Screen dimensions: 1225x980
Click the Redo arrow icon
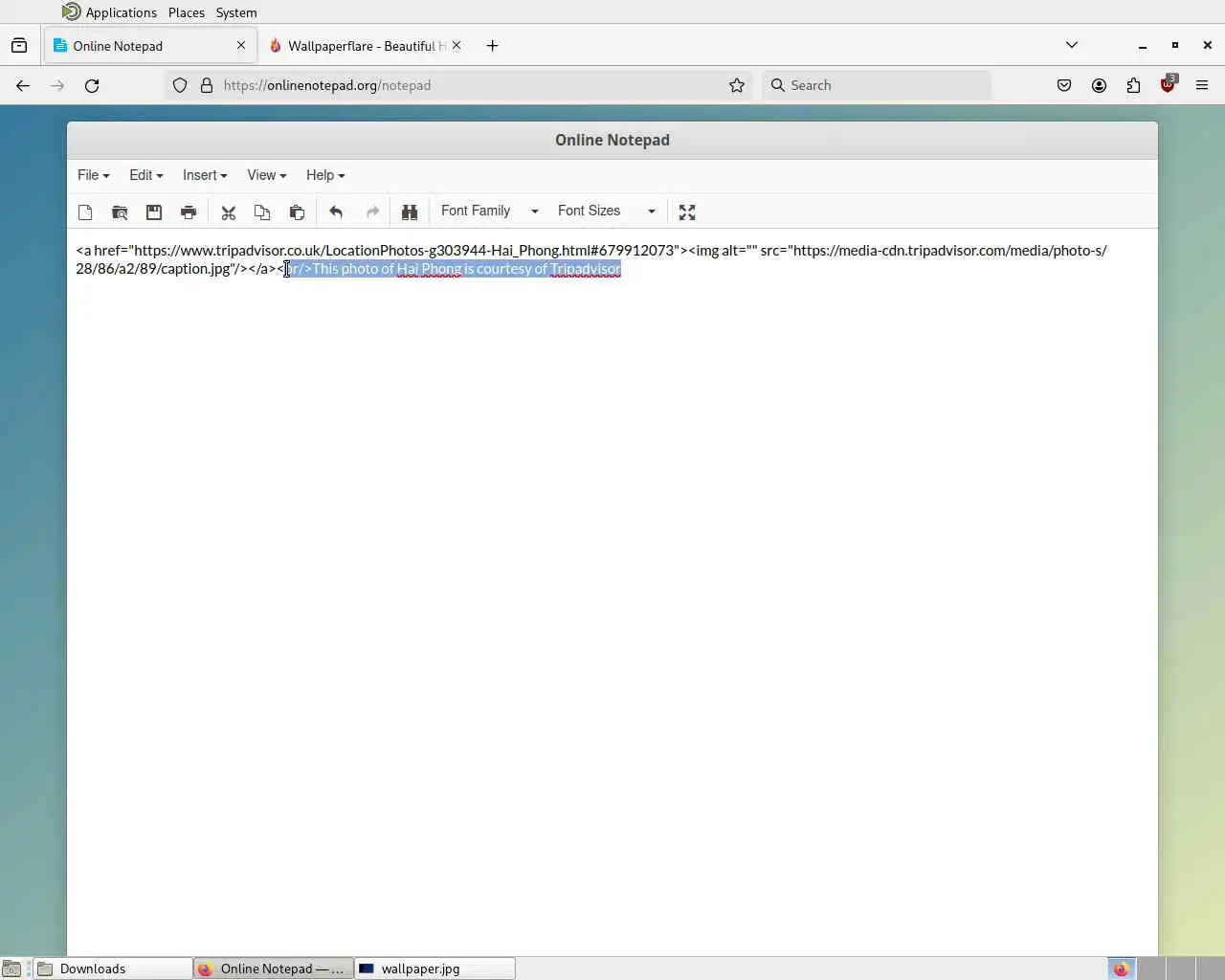[372, 212]
